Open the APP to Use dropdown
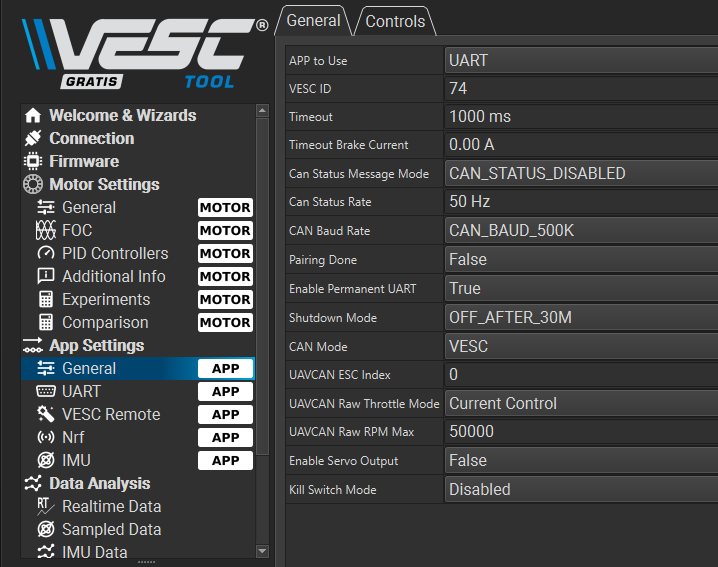This screenshot has width=718, height=567. tap(582, 60)
